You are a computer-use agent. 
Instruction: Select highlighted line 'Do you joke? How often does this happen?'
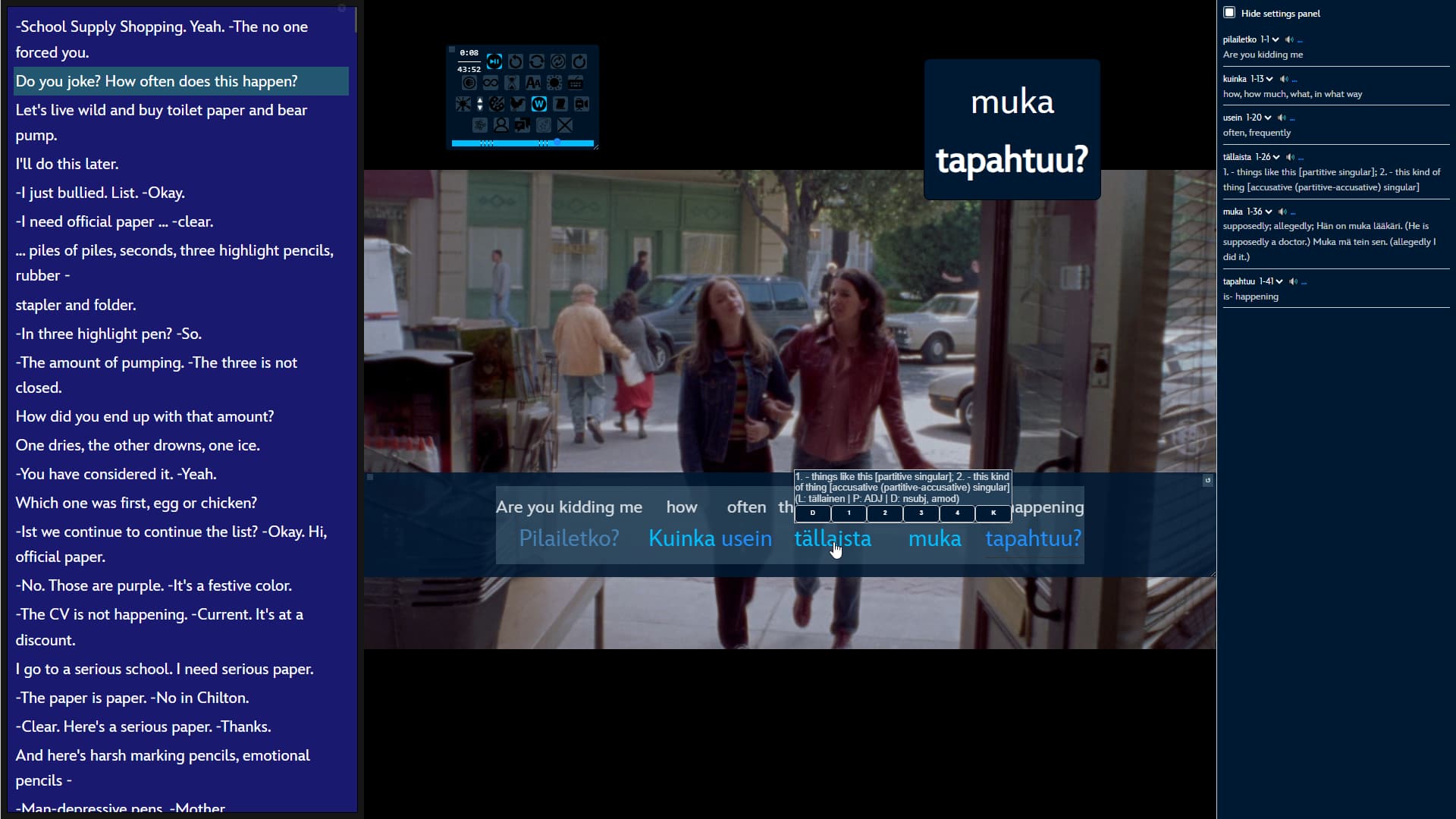pyautogui.click(x=181, y=81)
